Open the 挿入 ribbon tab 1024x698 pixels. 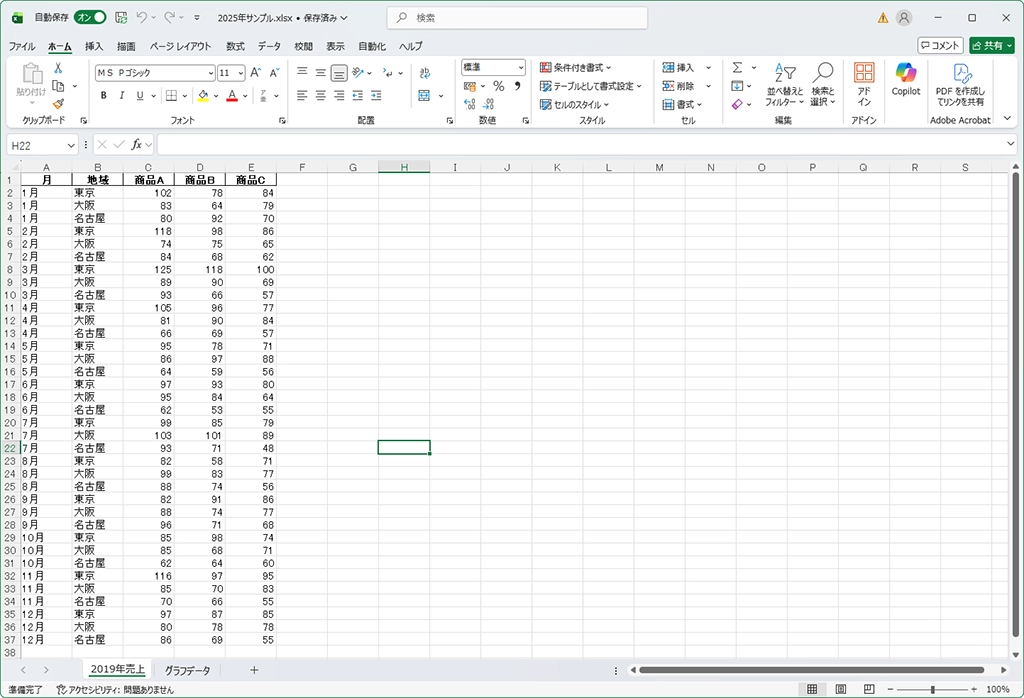click(94, 46)
